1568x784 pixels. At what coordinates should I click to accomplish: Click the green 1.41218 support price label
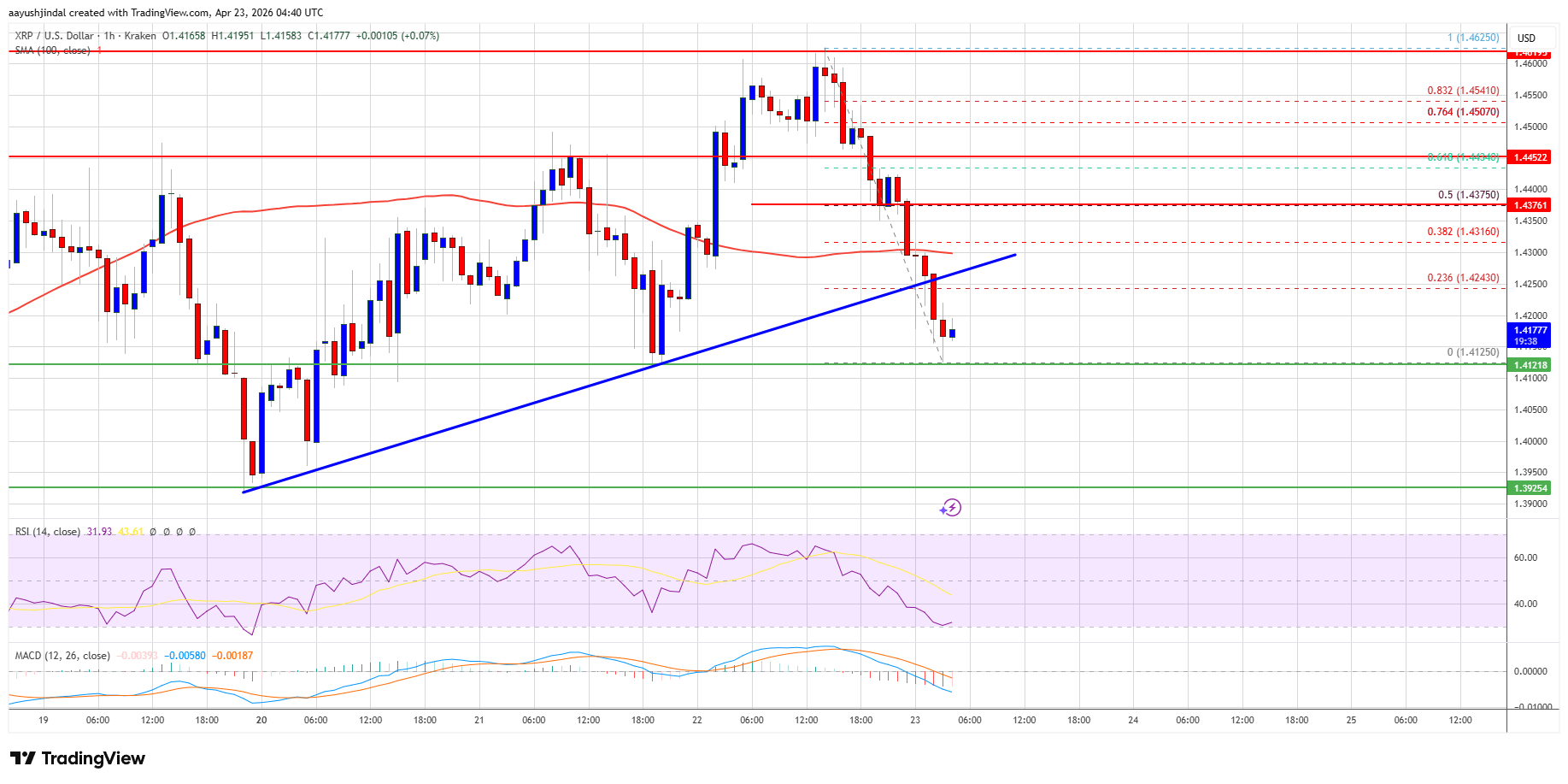[x=1530, y=365]
